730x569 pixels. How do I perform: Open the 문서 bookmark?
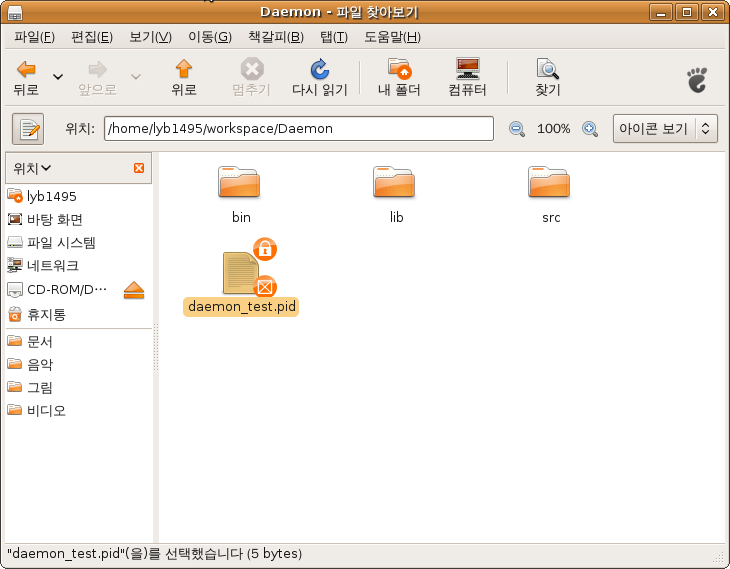click(x=30, y=341)
